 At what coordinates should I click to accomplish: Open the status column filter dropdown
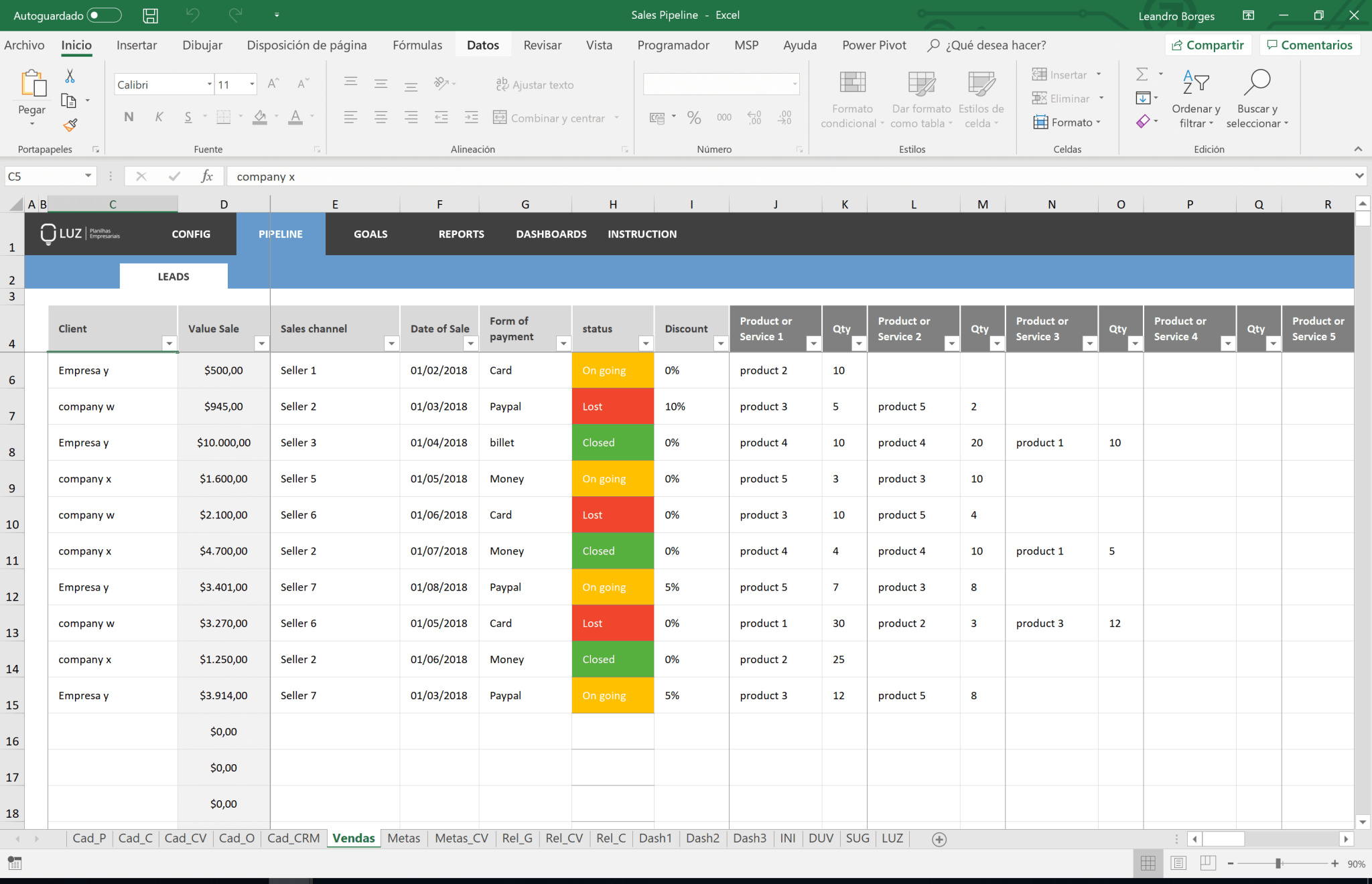pos(646,344)
